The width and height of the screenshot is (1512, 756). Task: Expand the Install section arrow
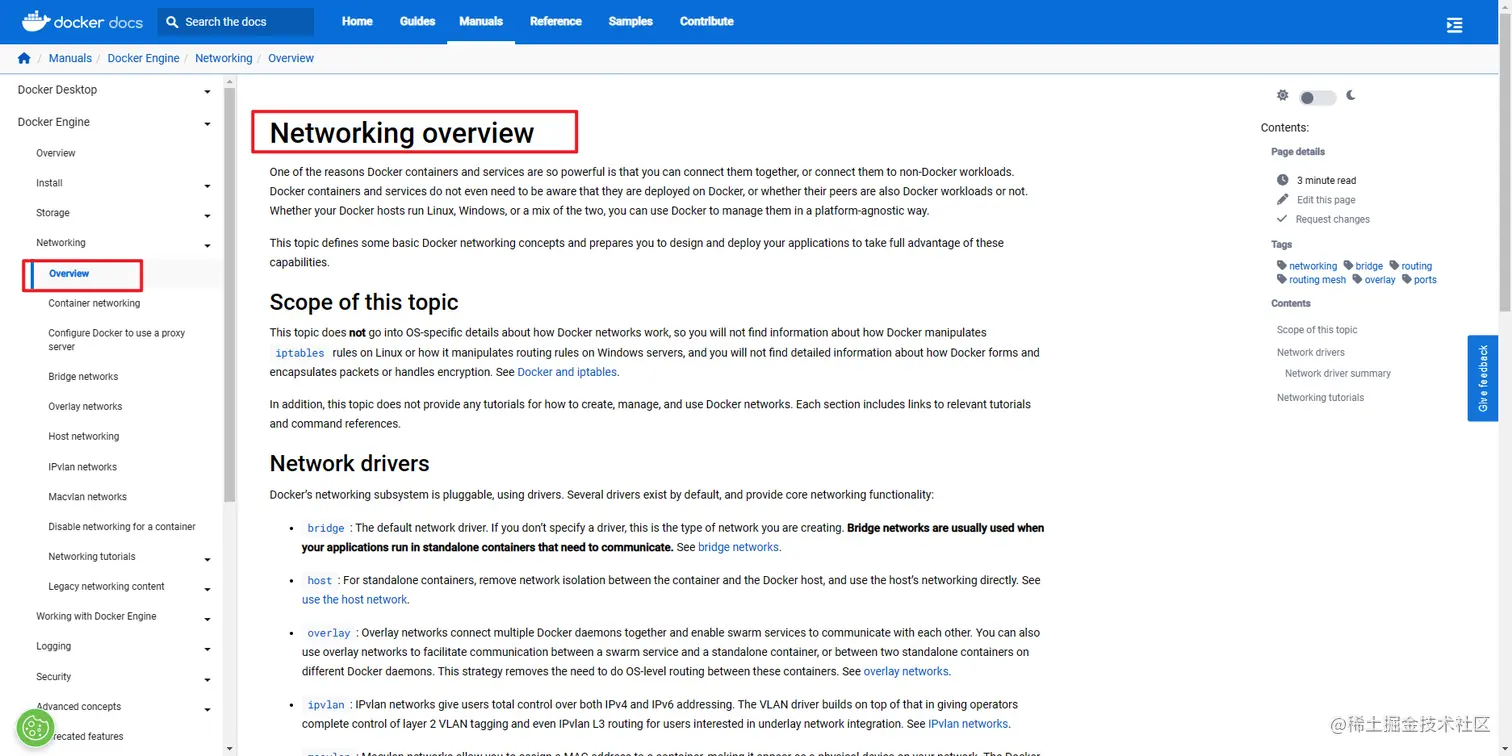tap(207, 185)
